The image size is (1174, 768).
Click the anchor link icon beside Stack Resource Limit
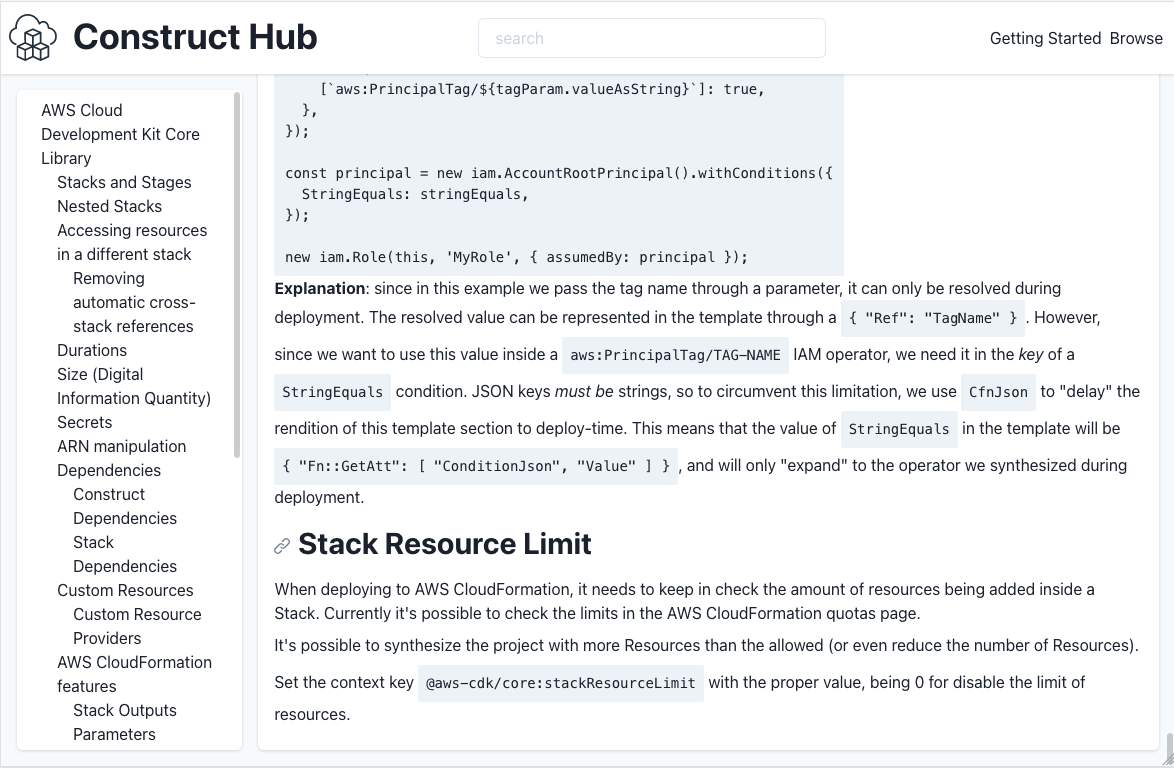click(282, 545)
